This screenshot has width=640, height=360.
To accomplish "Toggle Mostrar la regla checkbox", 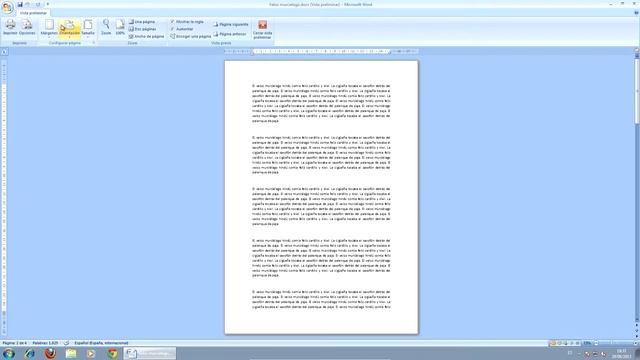I will 187,22.
